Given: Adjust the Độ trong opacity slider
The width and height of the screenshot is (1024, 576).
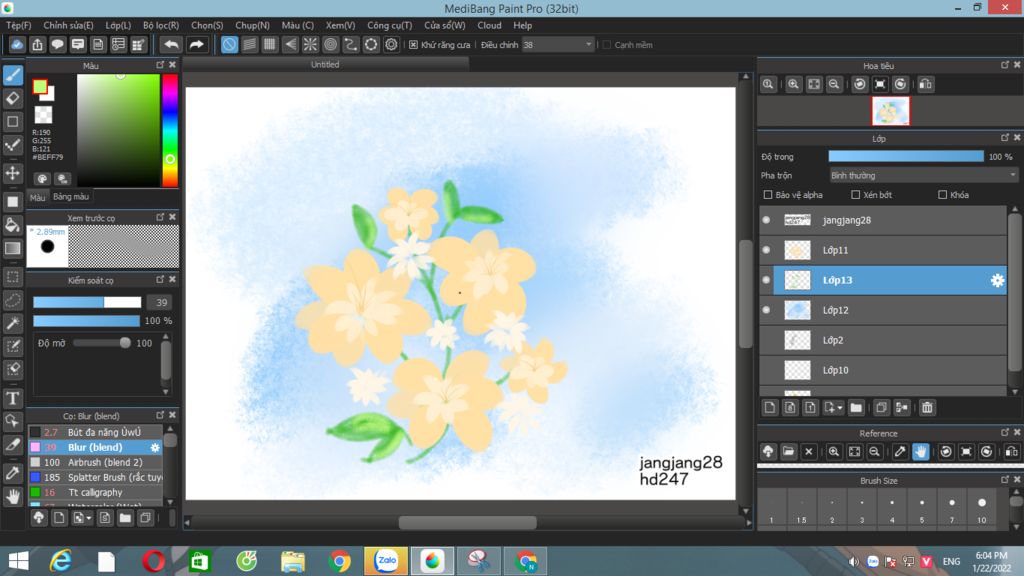Looking at the screenshot, I should point(906,156).
